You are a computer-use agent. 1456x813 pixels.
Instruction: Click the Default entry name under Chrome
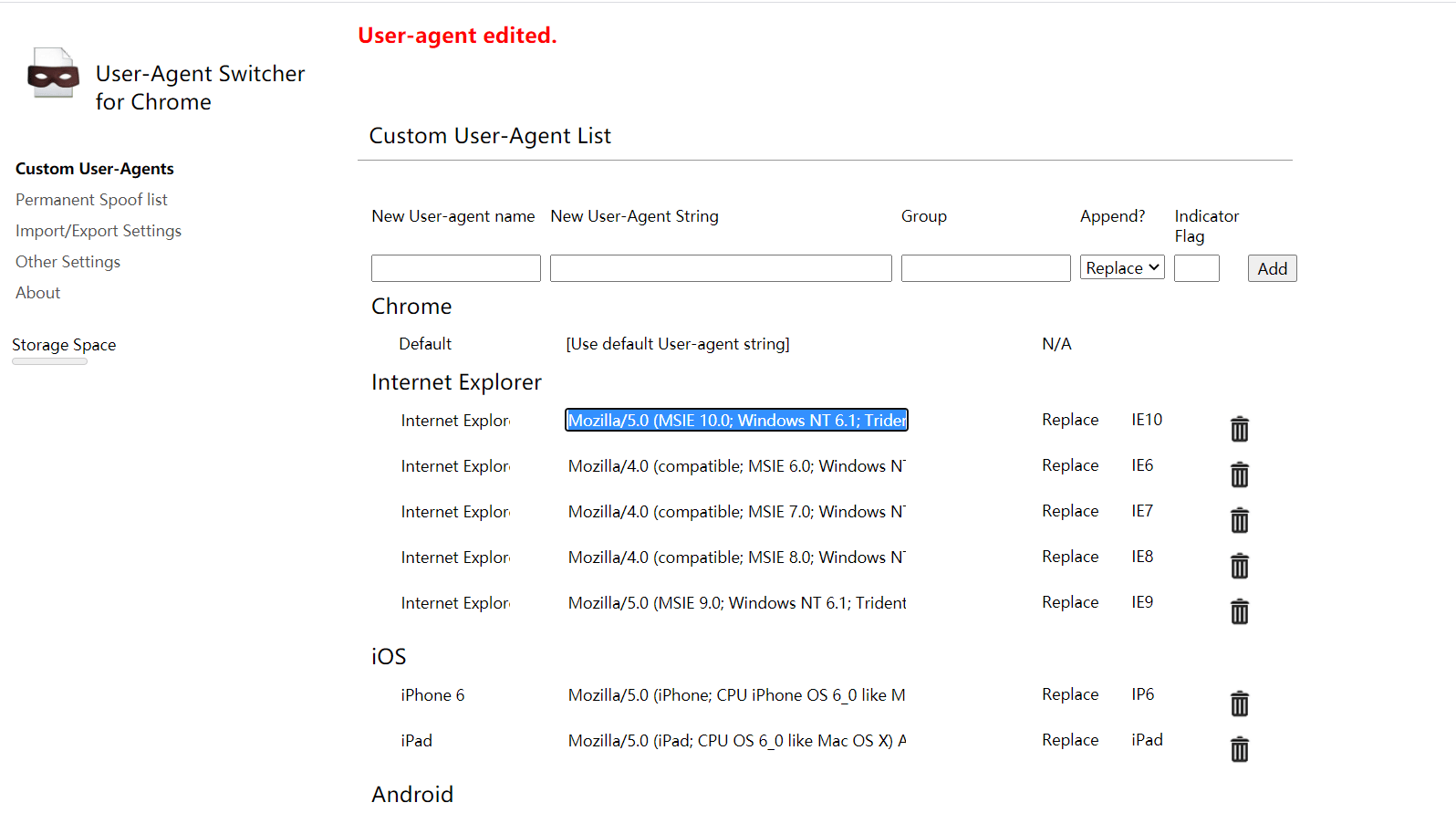tap(425, 344)
